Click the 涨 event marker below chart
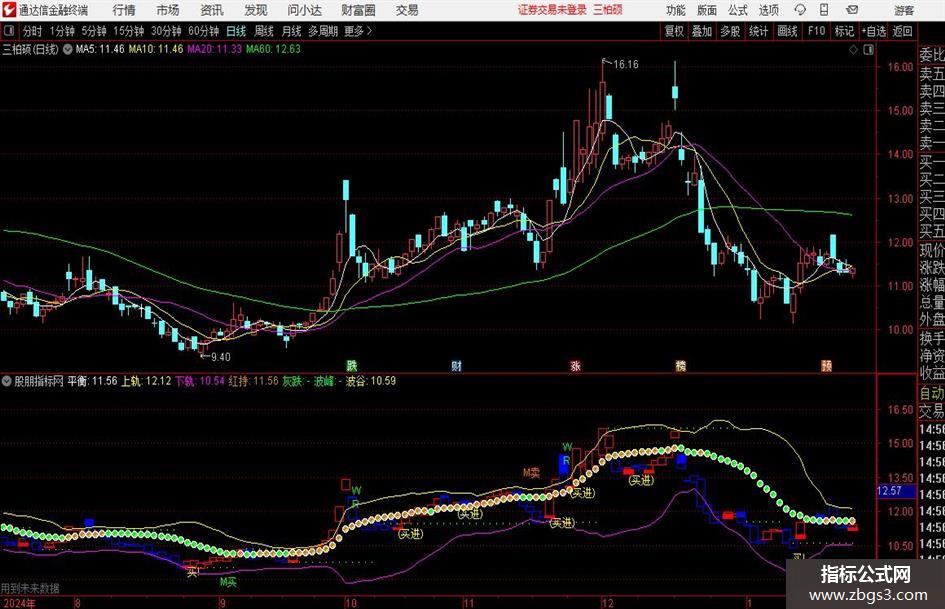 [x=576, y=365]
